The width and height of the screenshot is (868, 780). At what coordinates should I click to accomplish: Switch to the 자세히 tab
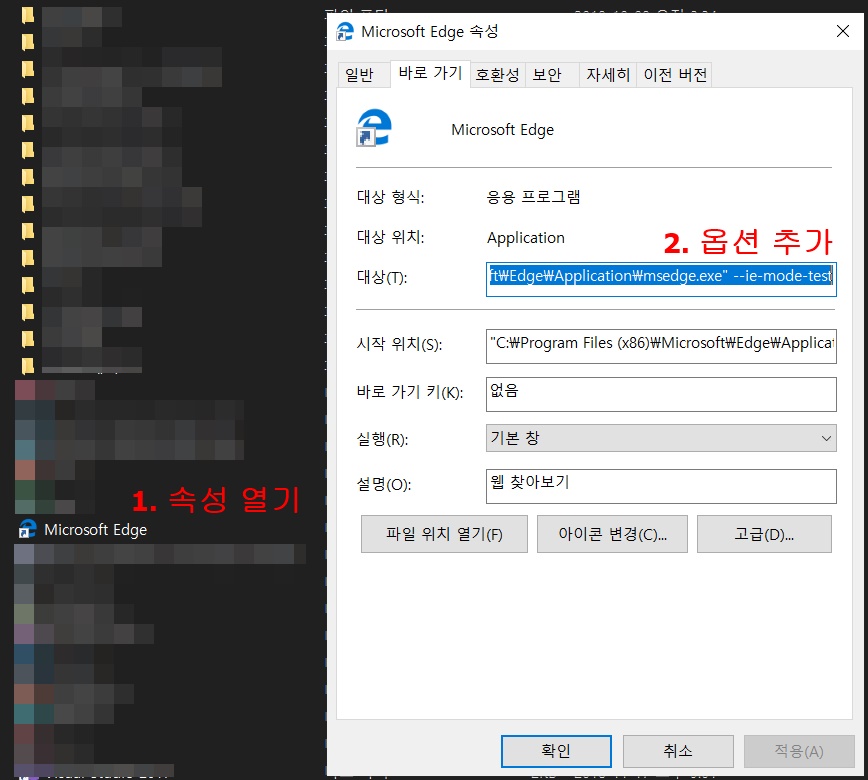tap(608, 75)
